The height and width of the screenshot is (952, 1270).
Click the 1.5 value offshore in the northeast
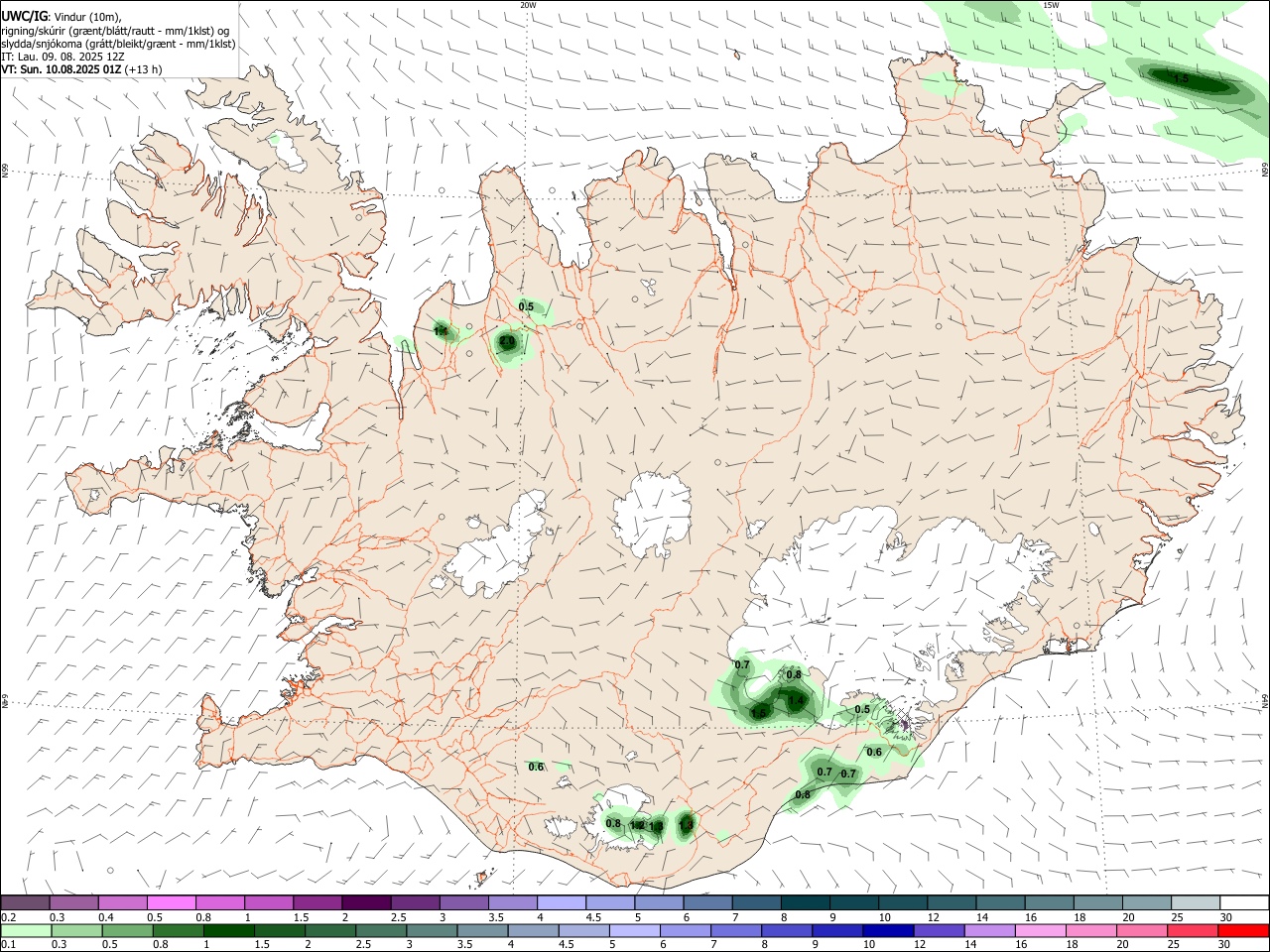1181,78
